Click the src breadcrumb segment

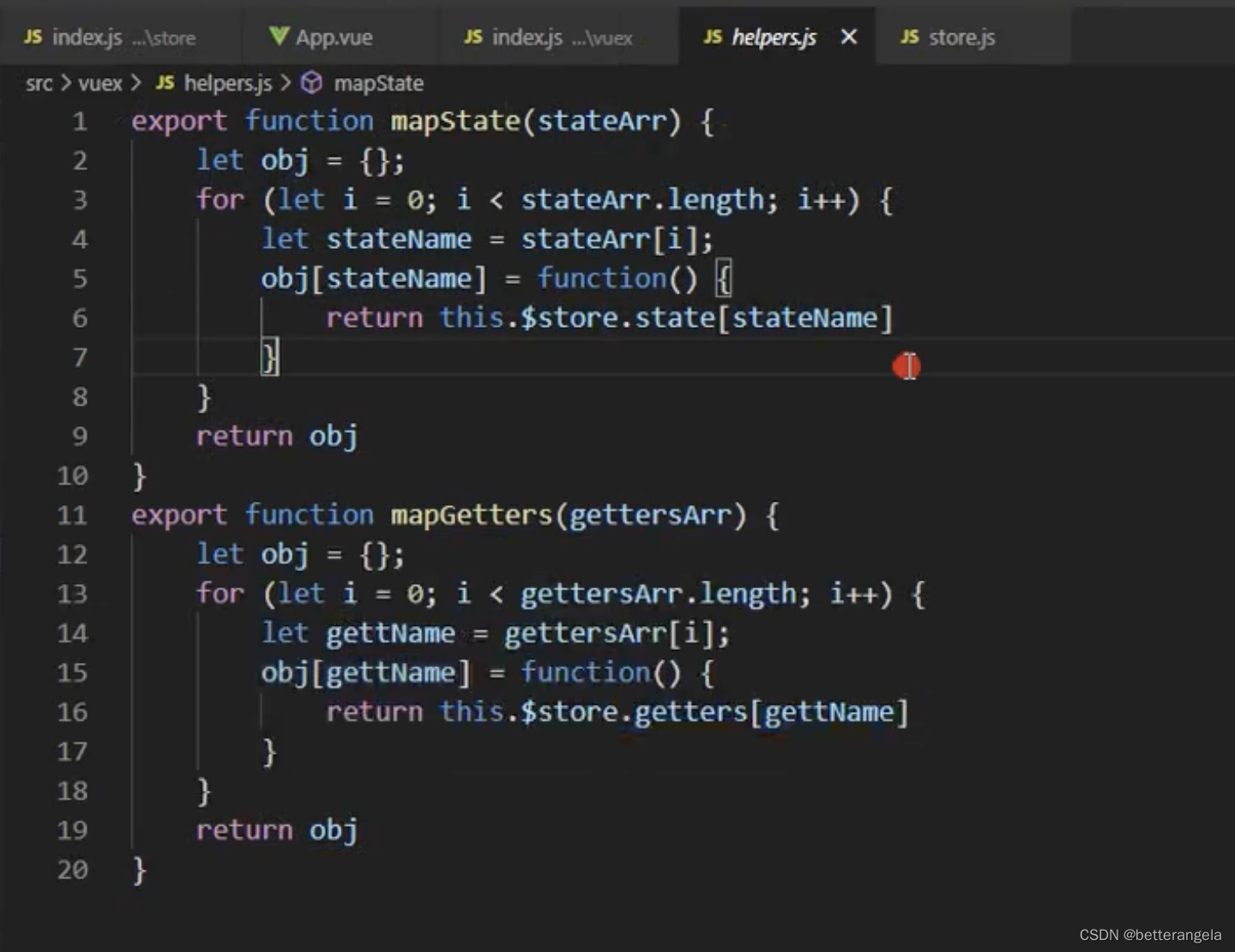point(39,83)
